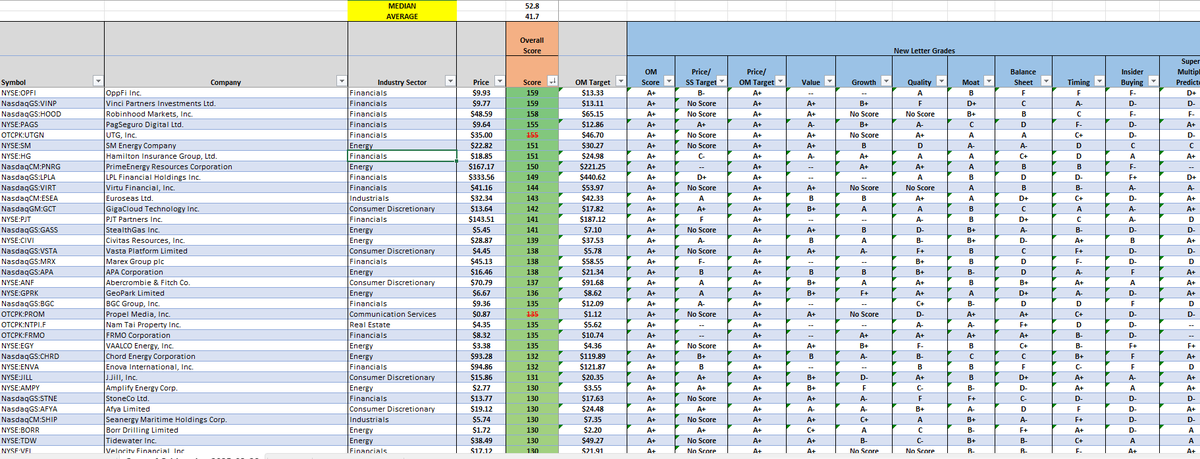Select the Nam Tai Property Inc. cell
The width and height of the screenshot is (1200, 459).
point(225,324)
